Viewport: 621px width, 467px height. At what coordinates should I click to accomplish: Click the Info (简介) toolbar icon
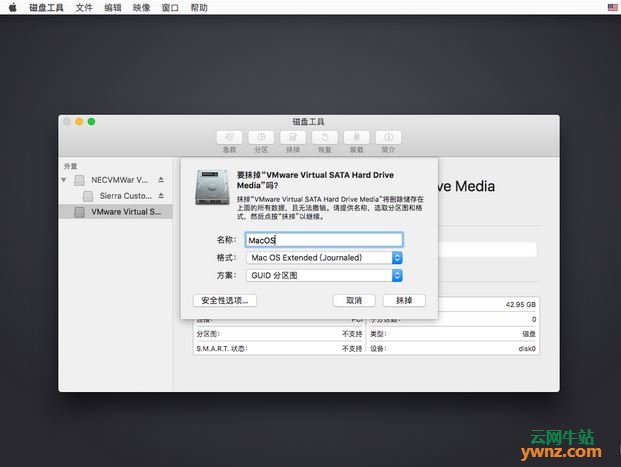coord(387,137)
